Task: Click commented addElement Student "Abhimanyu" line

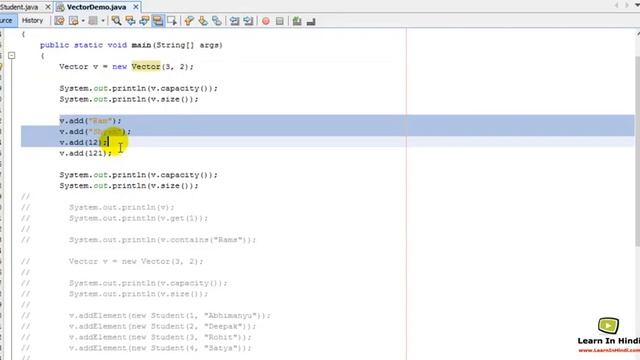Action: 170,316
